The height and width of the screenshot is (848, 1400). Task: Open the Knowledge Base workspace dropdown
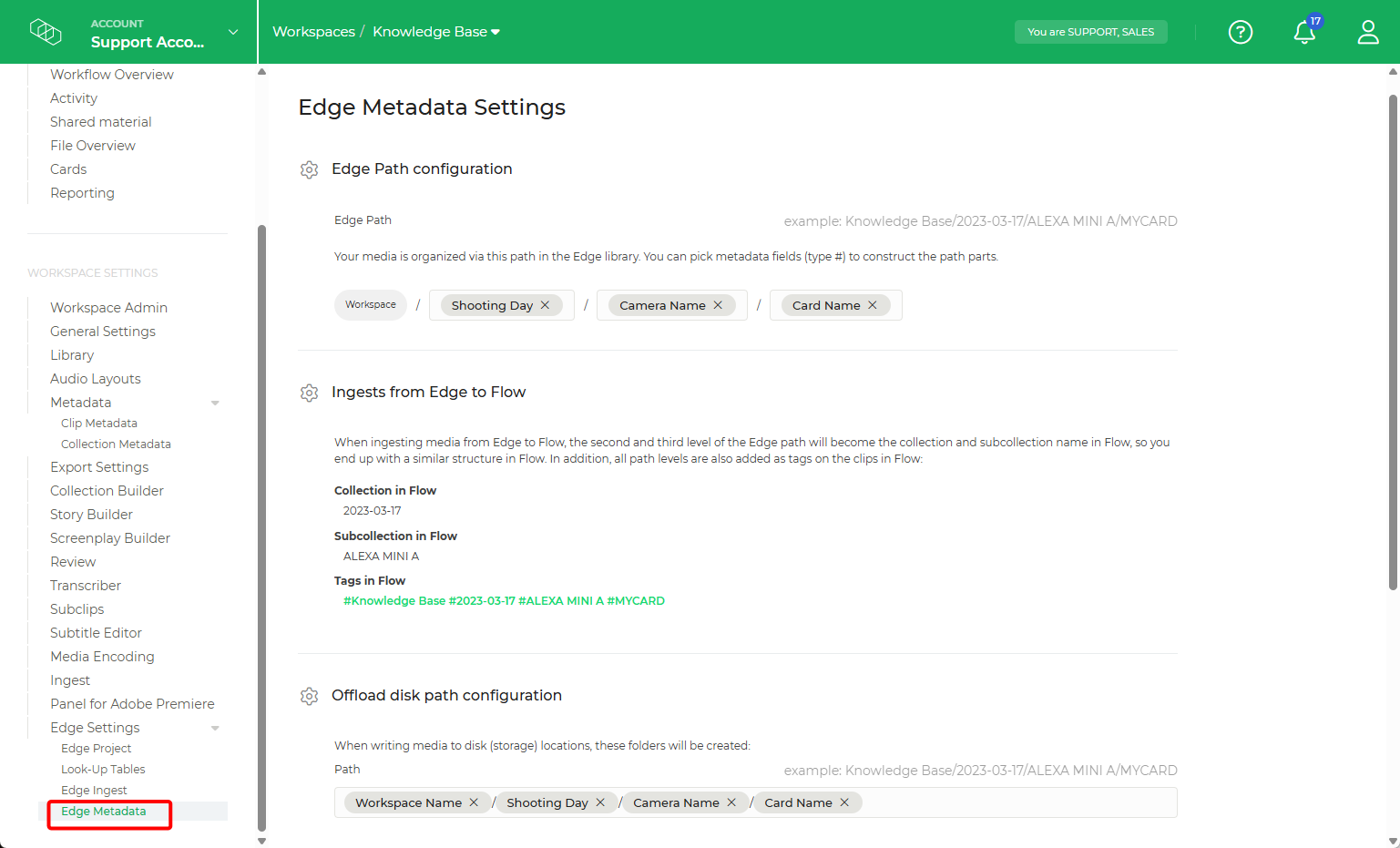[493, 30]
